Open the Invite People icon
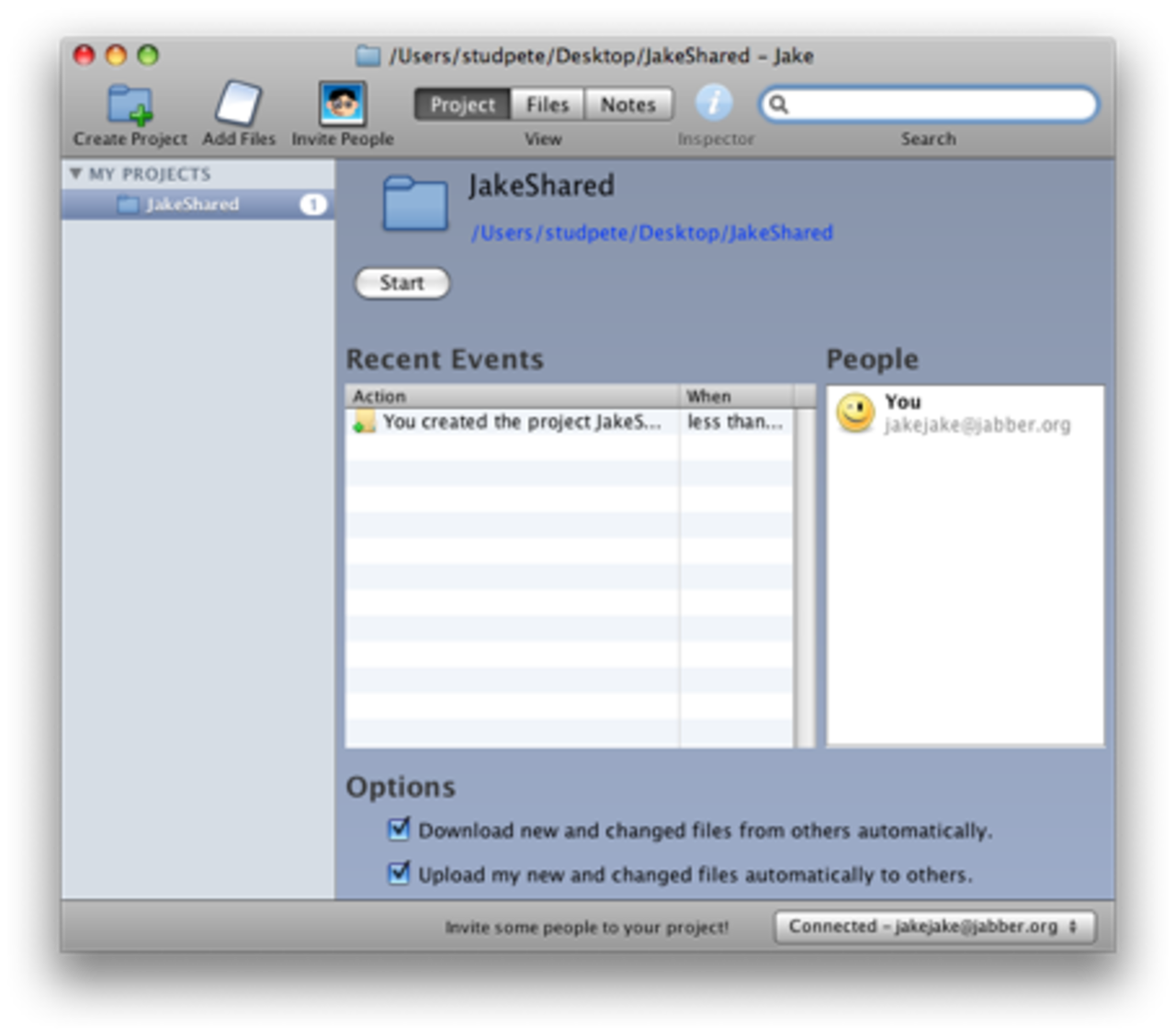Viewport: 1176px width, 1036px height. pyautogui.click(x=343, y=104)
